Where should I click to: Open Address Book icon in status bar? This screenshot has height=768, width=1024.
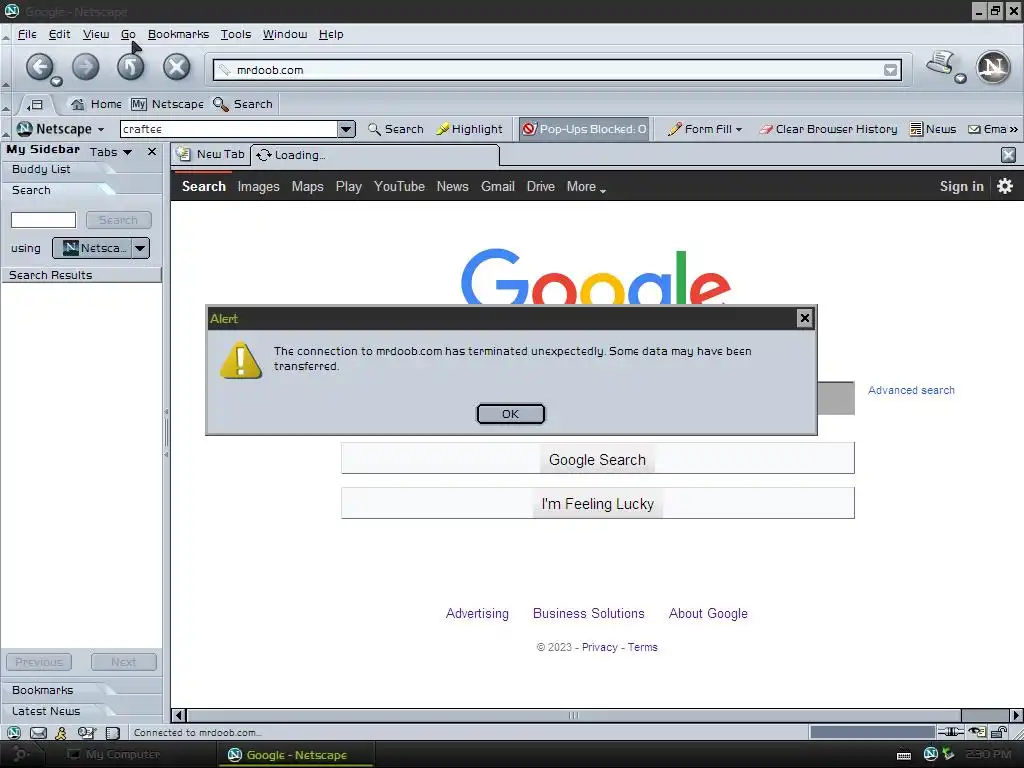(112, 733)
